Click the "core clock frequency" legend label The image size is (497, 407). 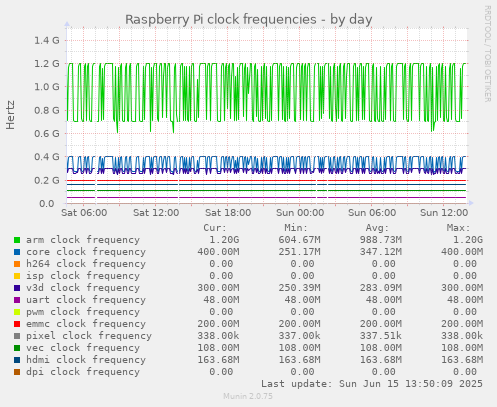[86, 252]
